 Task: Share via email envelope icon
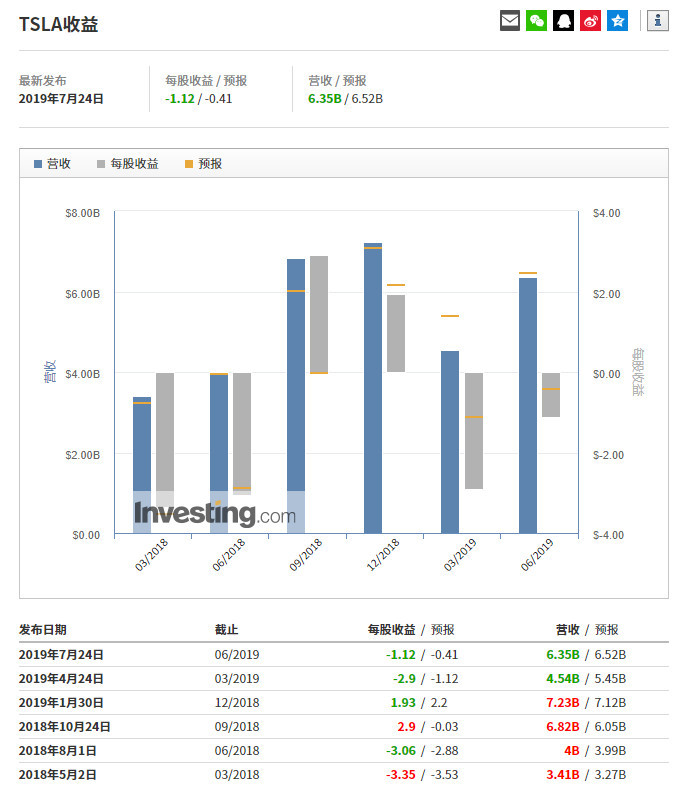(510, 20)
